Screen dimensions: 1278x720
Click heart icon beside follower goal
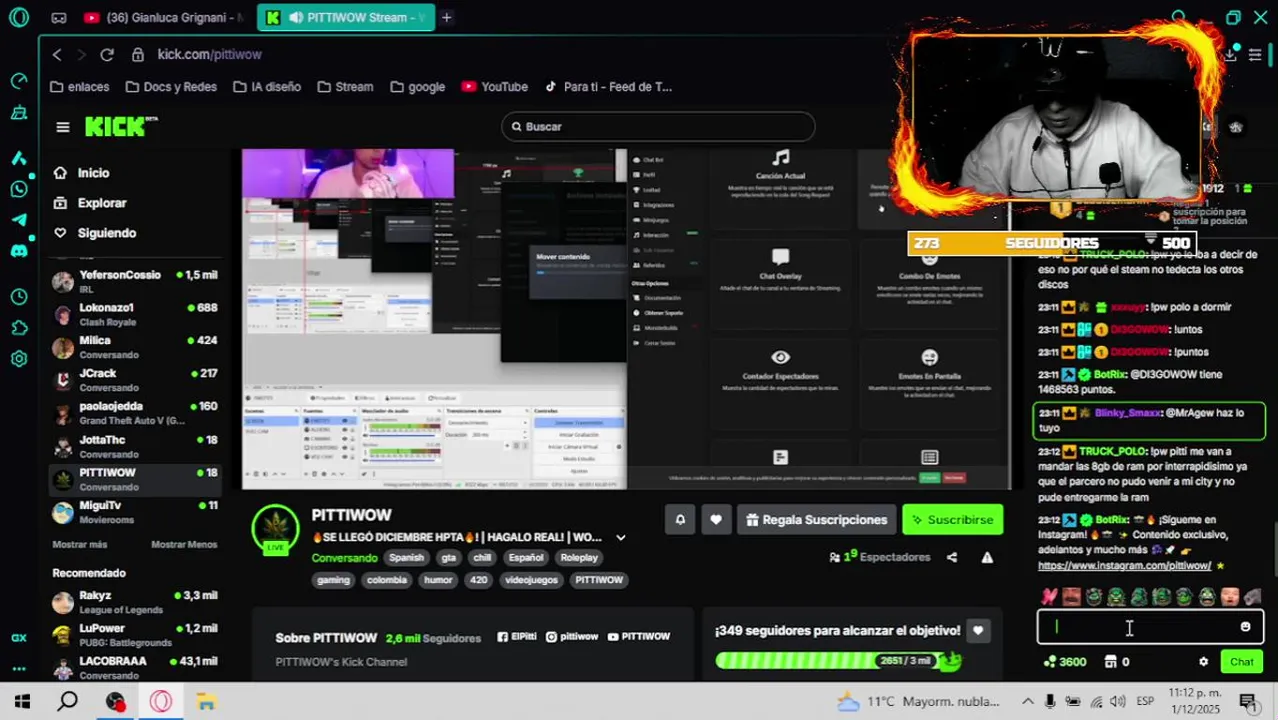tap(978, 631)
